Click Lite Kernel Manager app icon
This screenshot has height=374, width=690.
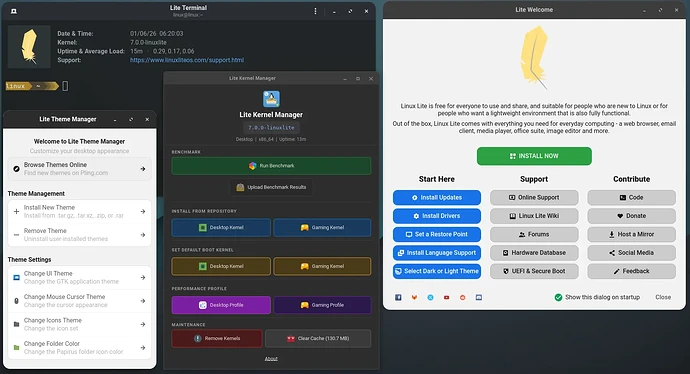click(271, 99)
